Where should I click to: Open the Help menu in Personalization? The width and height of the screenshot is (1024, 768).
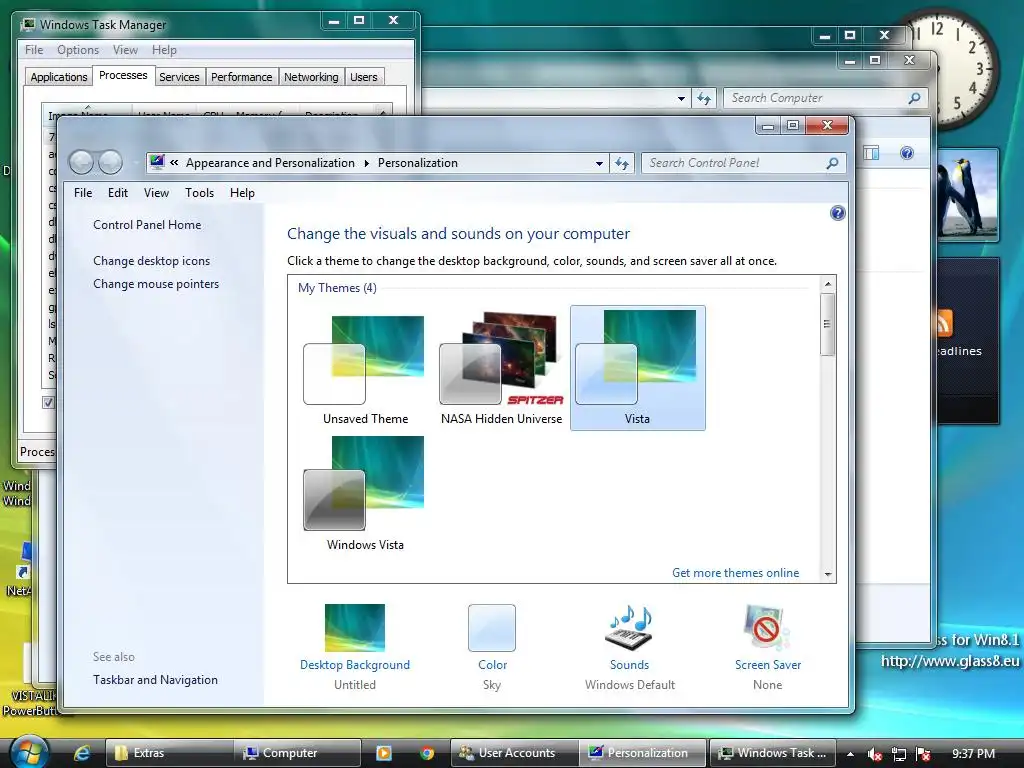click(242, 193)
